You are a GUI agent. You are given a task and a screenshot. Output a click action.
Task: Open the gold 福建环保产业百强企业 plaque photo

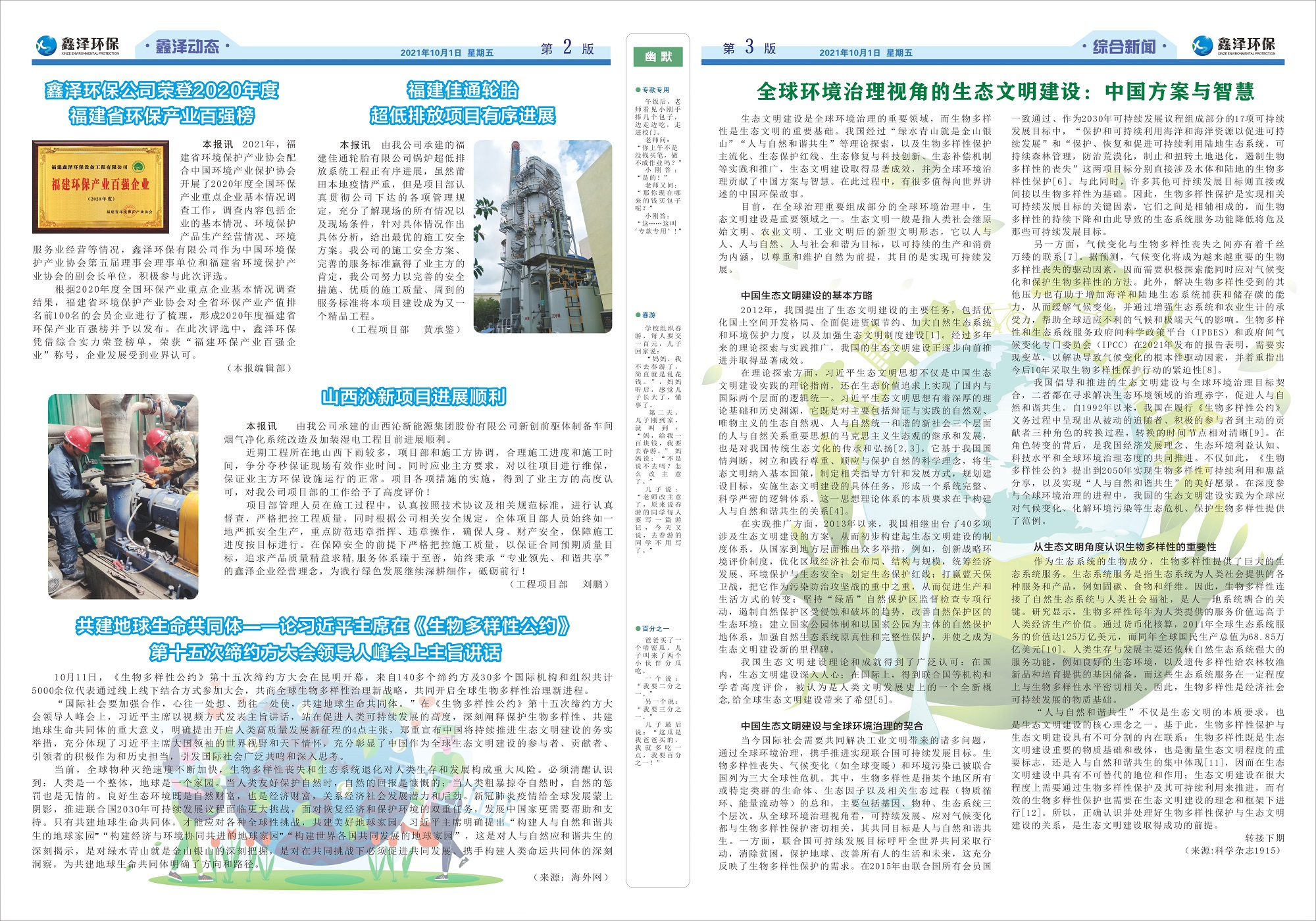coord(100,186)
